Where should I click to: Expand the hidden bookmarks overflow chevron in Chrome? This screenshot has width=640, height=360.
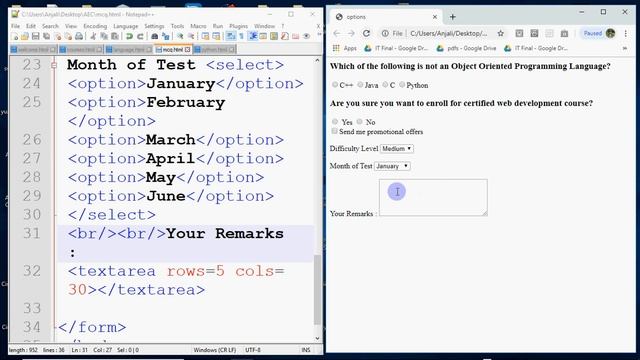pos(625,48)
